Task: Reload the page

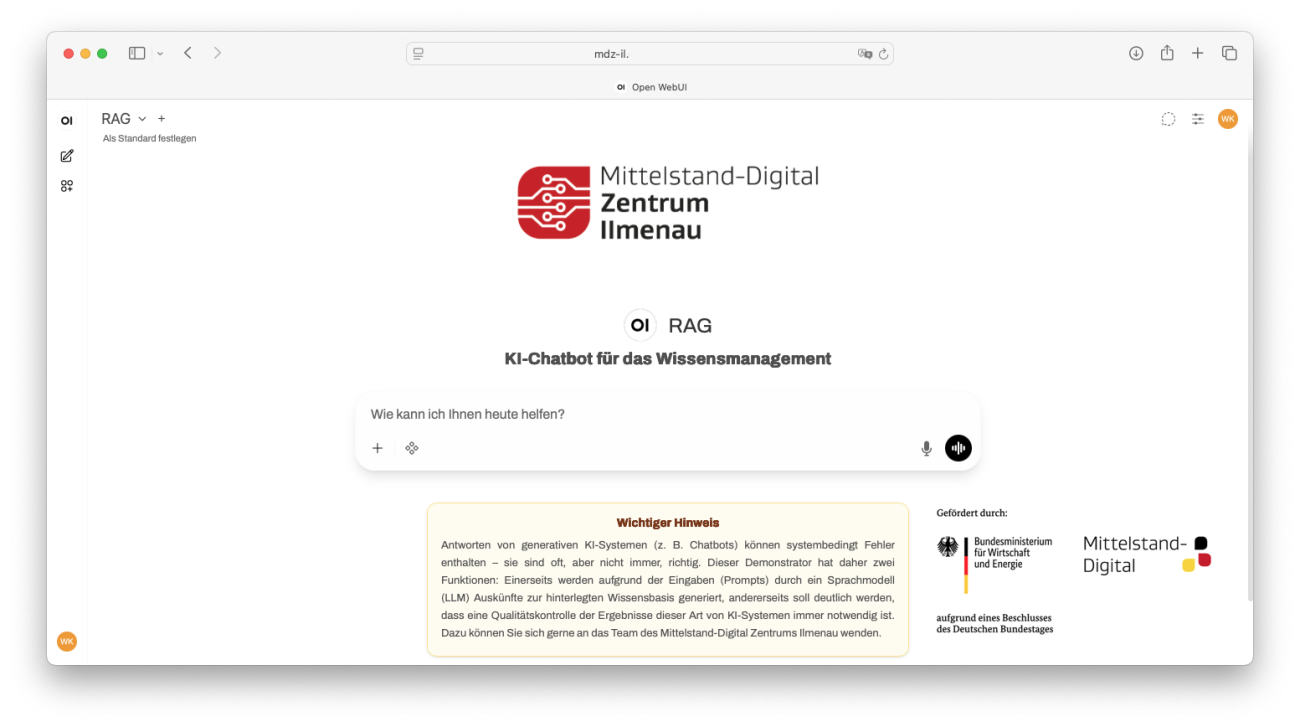Action: point(884,54)
